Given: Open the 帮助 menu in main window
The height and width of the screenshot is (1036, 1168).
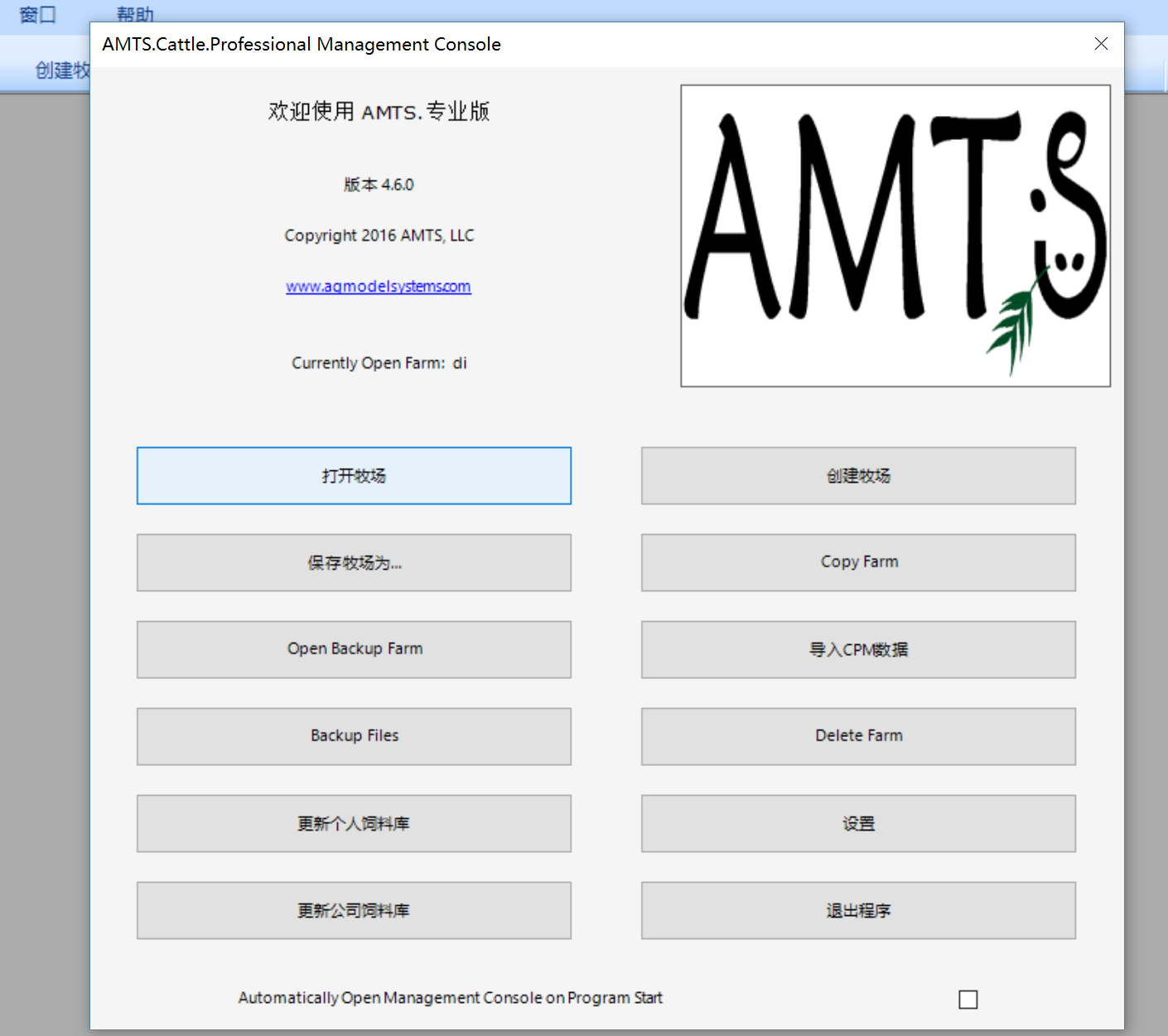Looking at the screenshot, I should click(135, 14).
